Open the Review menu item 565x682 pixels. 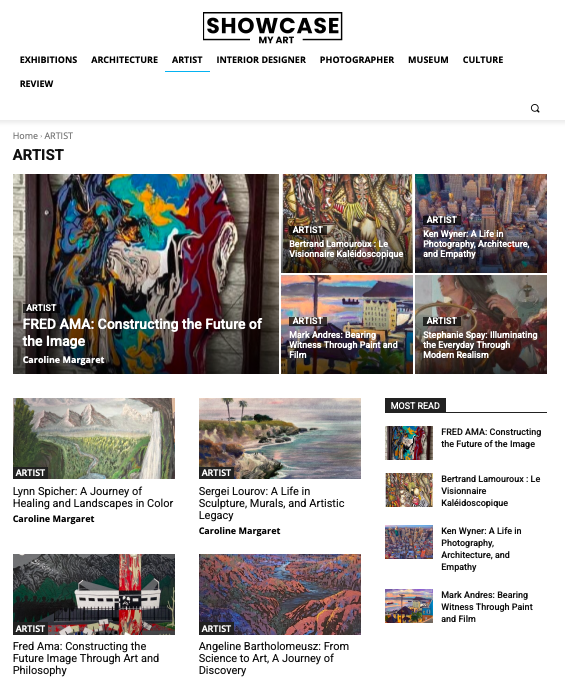click(37, 84)
